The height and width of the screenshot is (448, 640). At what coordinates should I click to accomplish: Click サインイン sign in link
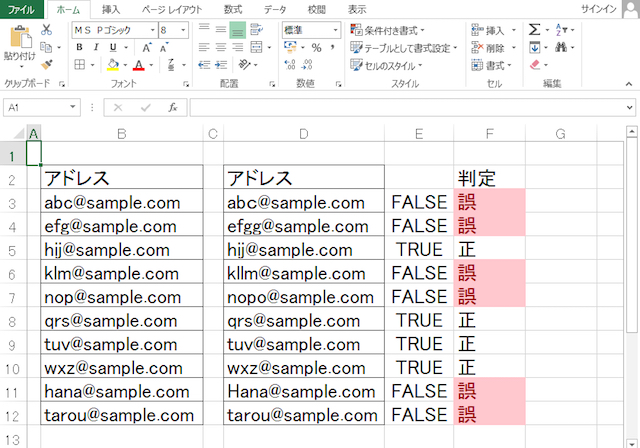tap(599, 9)
